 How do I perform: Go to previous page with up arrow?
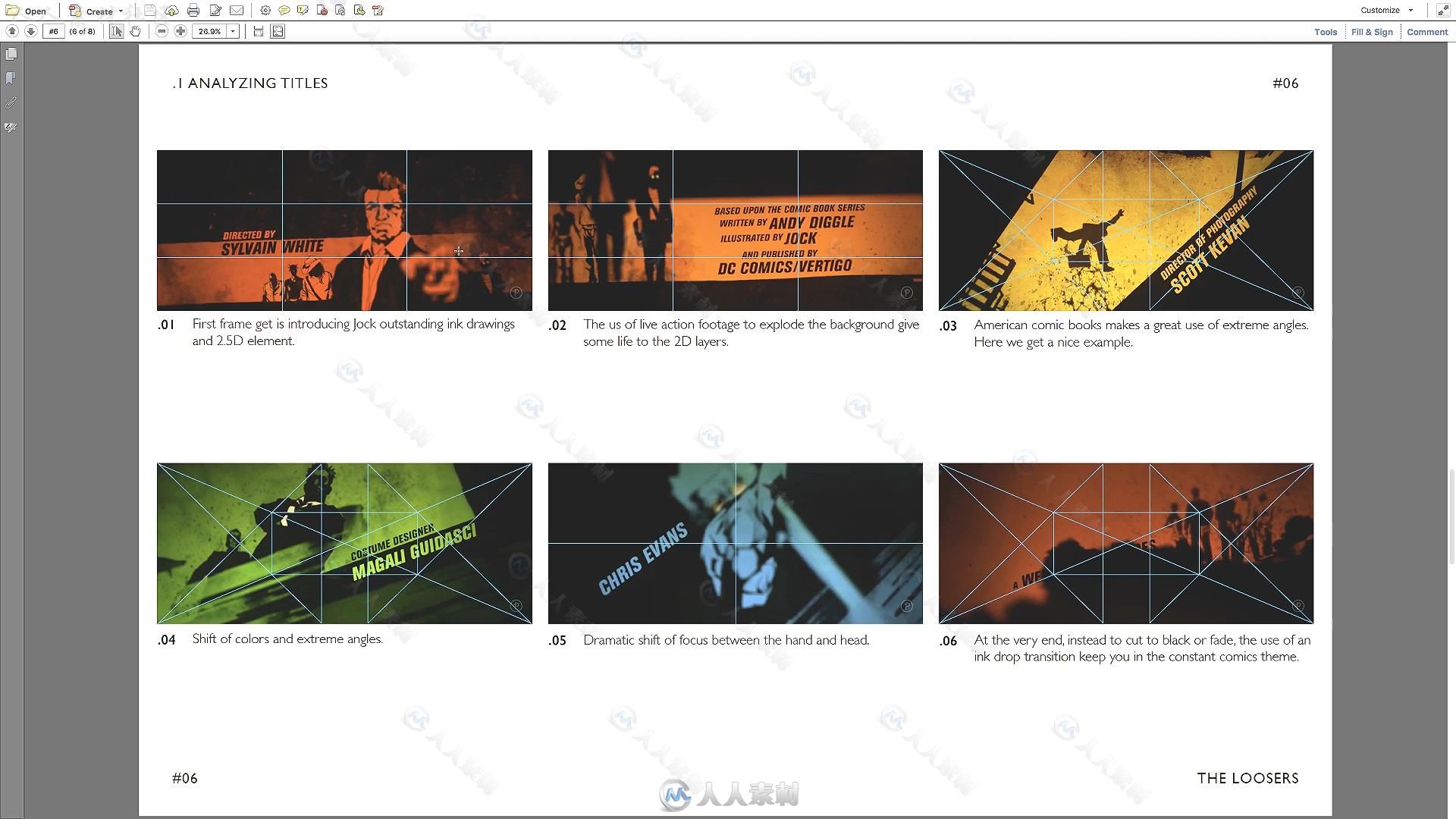12,31
